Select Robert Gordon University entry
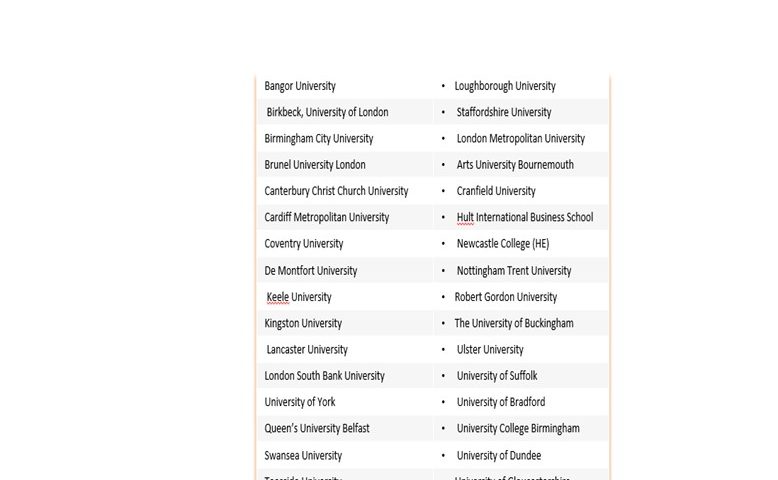 [506, 297]
